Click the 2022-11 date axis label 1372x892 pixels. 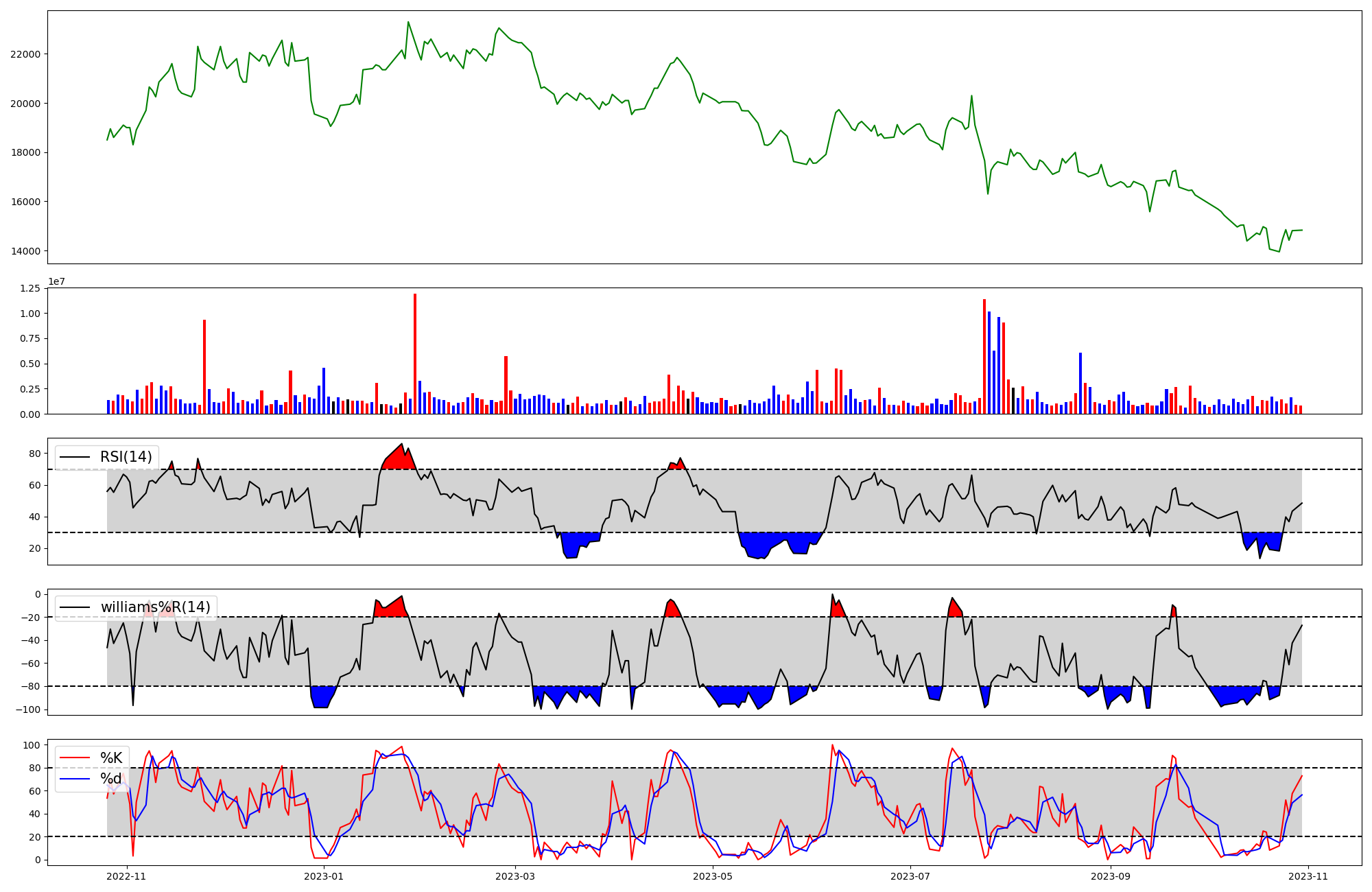point(127,876)
